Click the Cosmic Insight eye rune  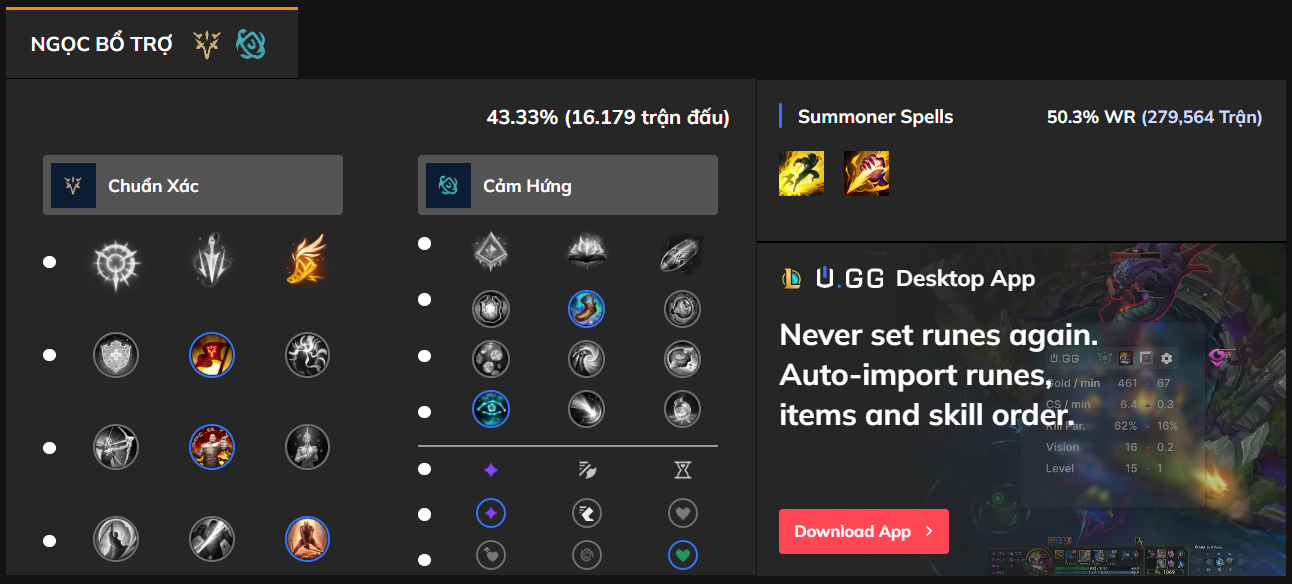coord(491,409)
